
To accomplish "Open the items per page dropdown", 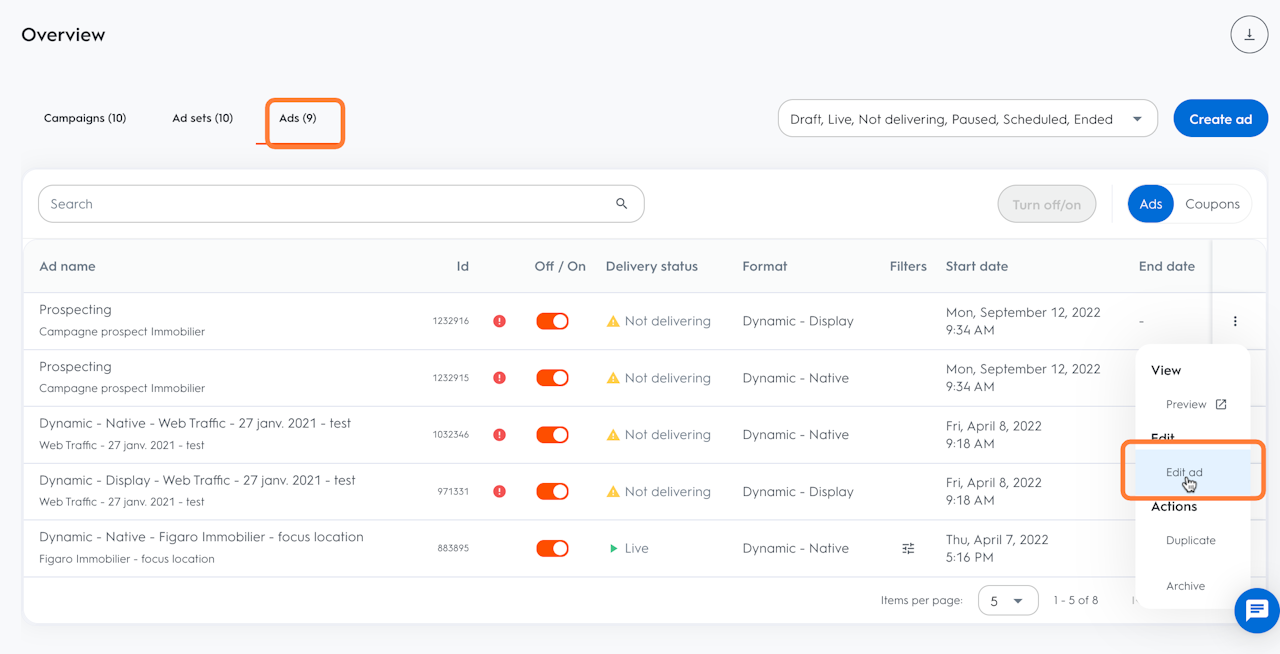I will (x=1007, y=601).
